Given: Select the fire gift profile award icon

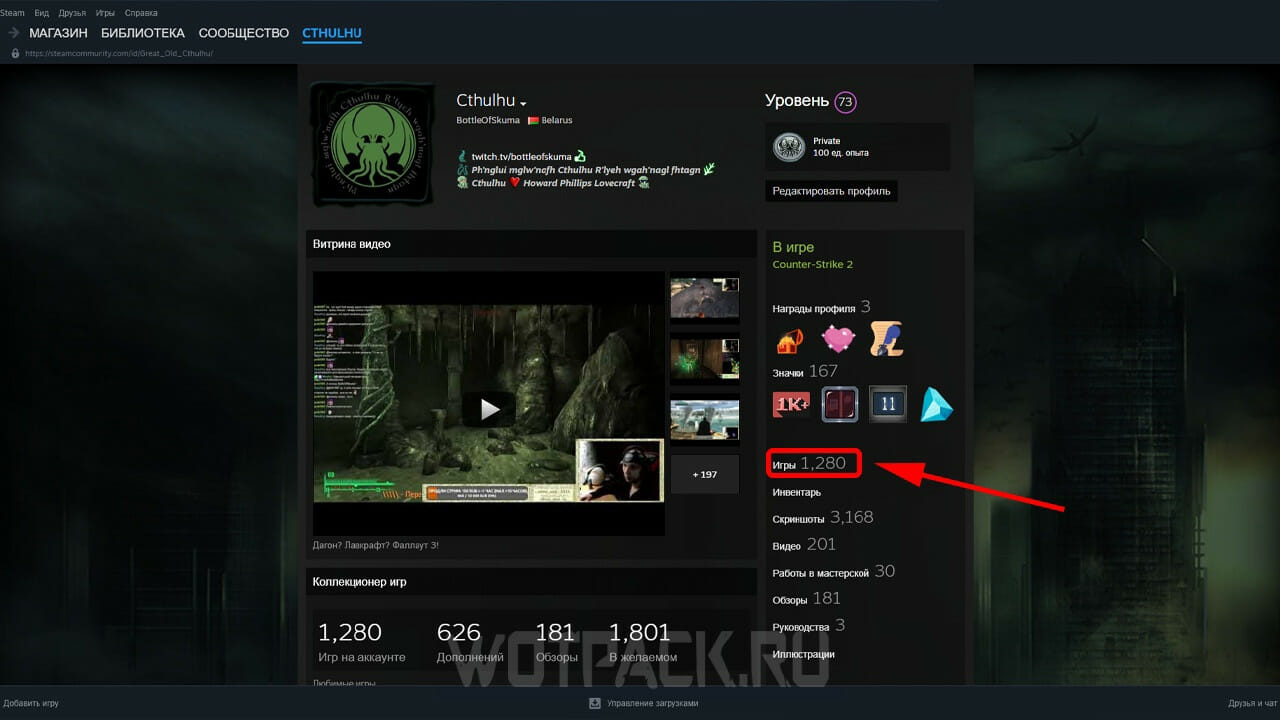Looking at the screenshot, I should 791,340.
